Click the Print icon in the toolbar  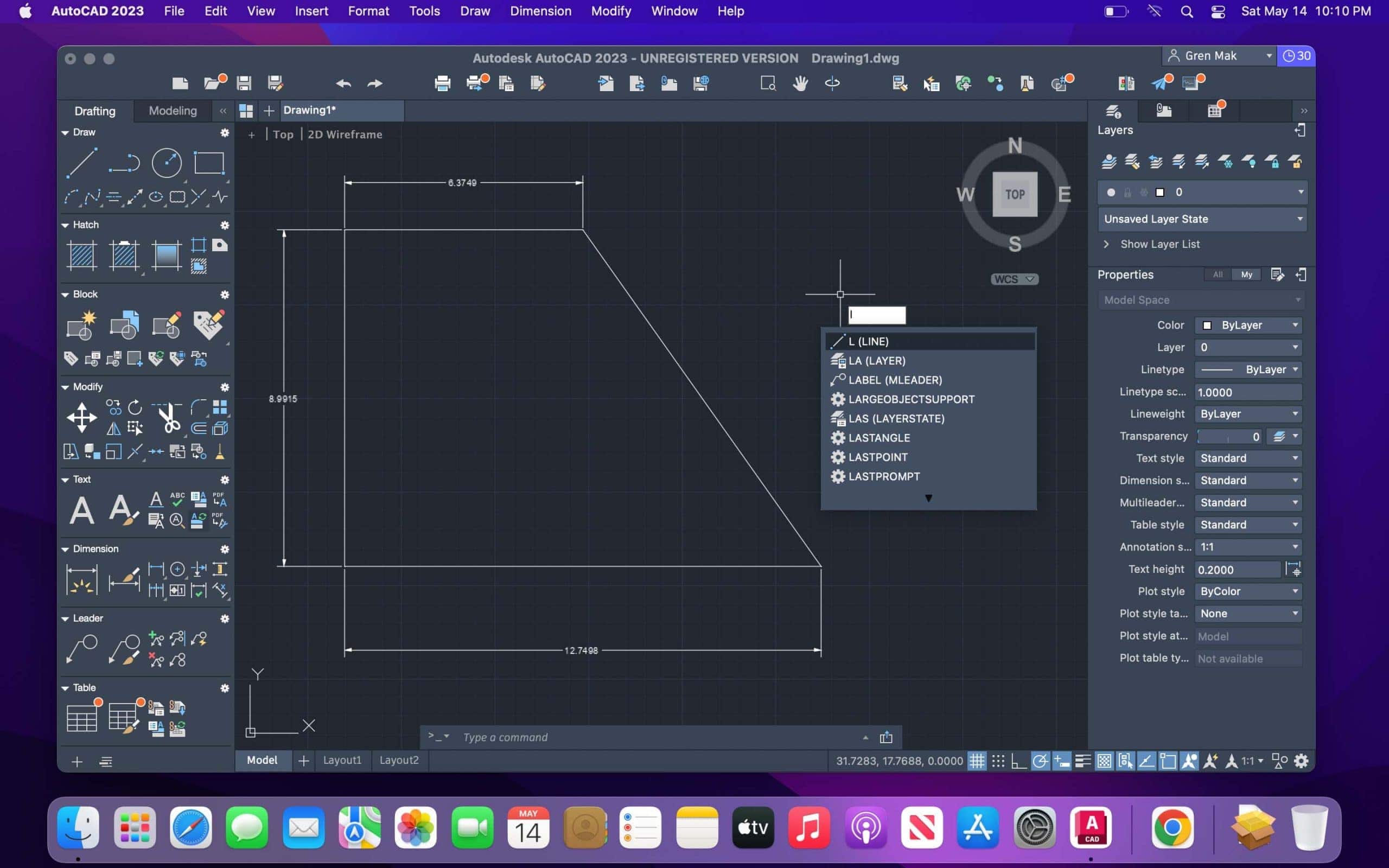coord(443,83)
